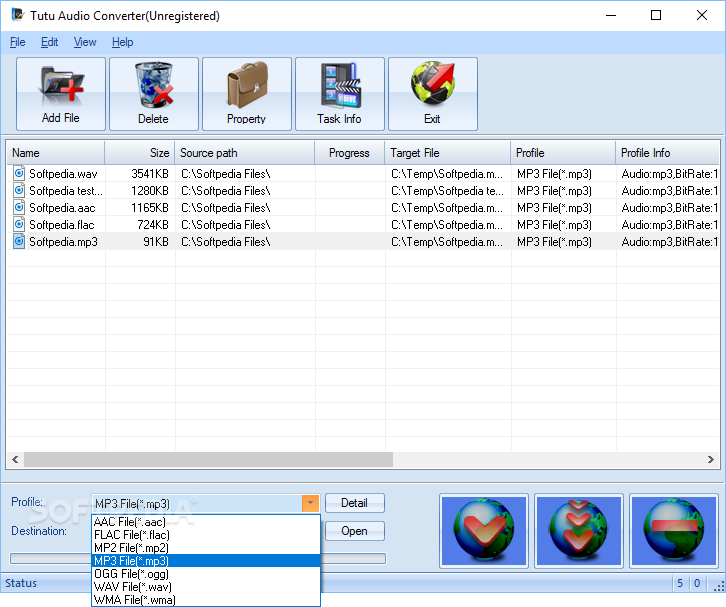
Task: Click the file icon beside Softpedia.wav
Action: coord(19,173)
